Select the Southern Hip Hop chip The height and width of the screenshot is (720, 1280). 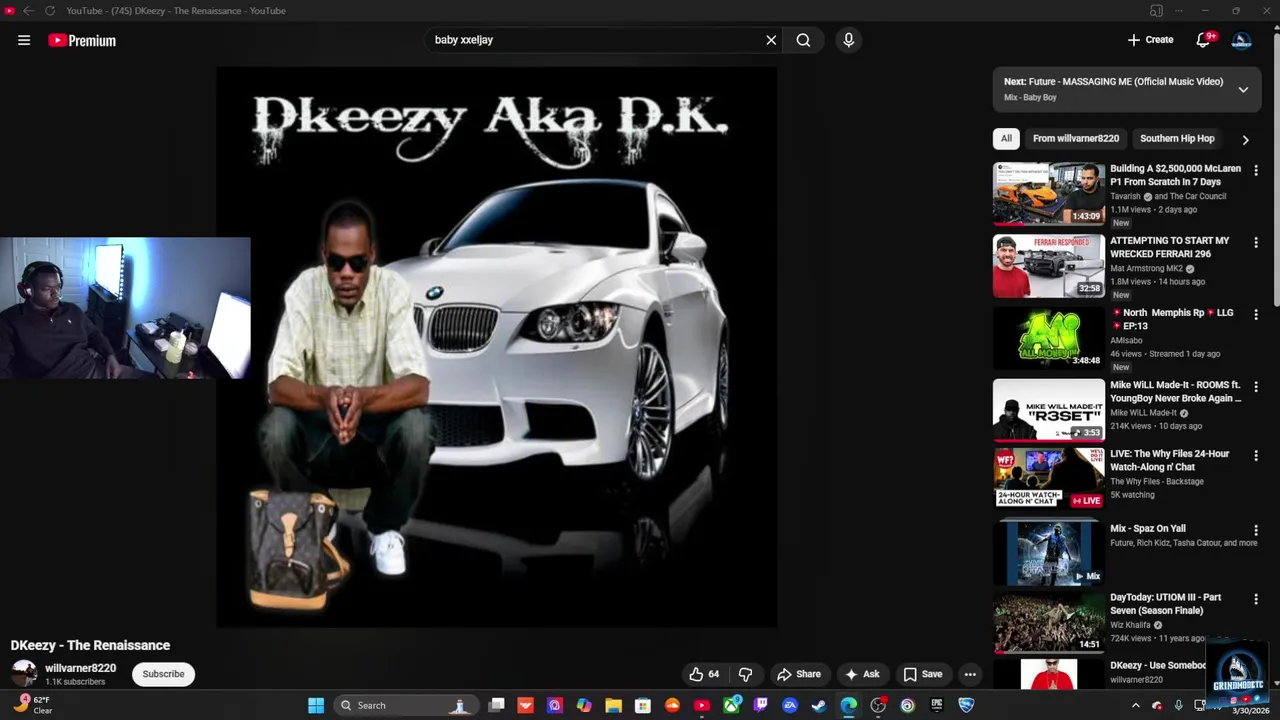click(x=1177, y=139)
